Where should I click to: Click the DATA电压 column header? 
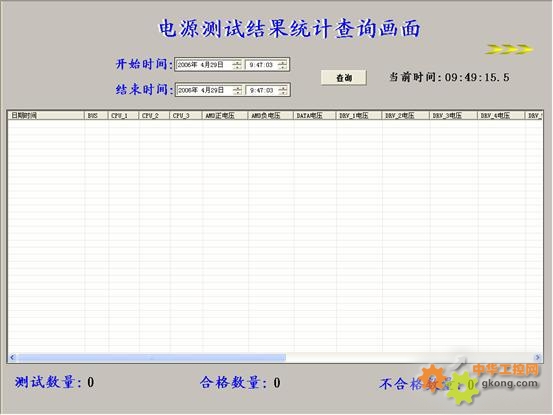[x=315, y=115]
